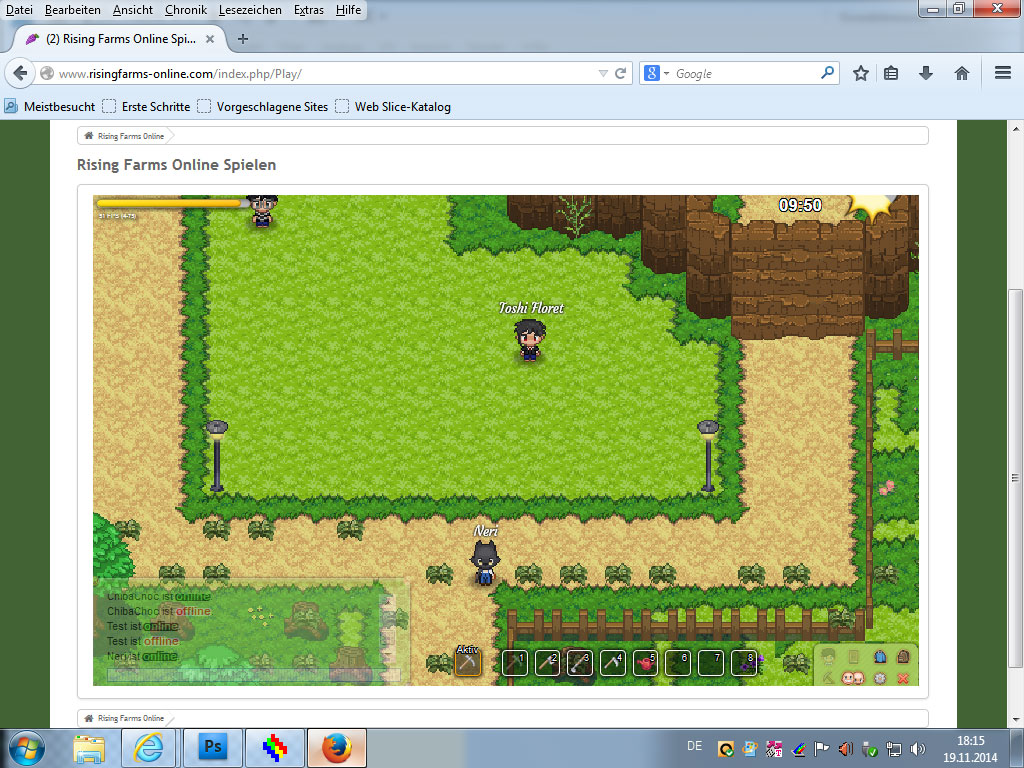Image resolution: width=1024 pixels, height=768 pixels.
Task: Open the Lesezeichen menu
Action: (251, 9)
